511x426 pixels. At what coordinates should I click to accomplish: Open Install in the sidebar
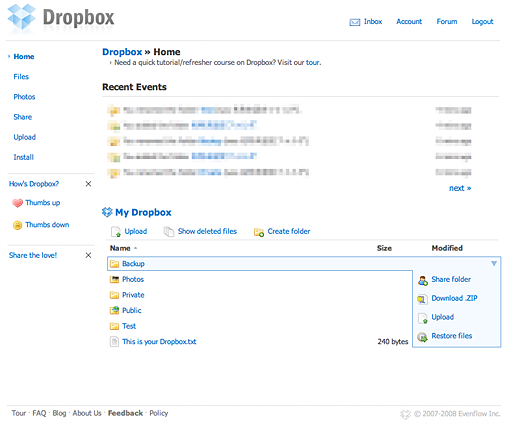pyautogui.click(x=23, y=157)
